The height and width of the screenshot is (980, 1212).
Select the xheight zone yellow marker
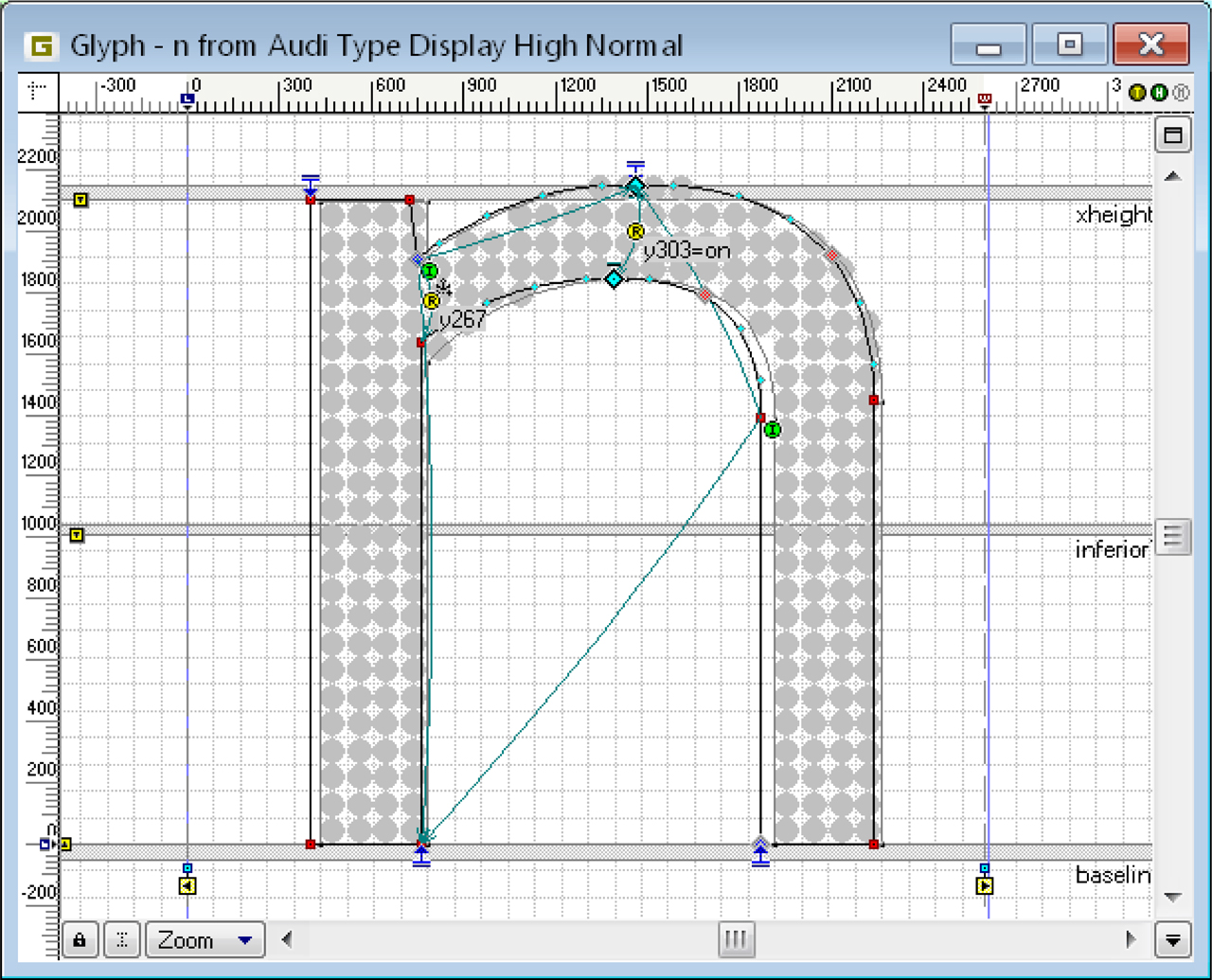click(80, 200)
